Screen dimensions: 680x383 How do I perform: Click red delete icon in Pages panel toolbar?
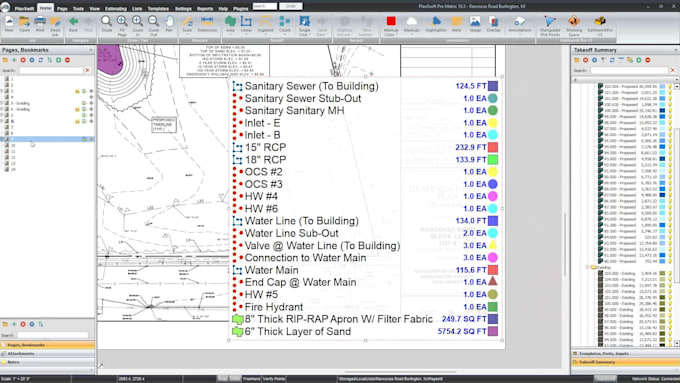[23, 60]
